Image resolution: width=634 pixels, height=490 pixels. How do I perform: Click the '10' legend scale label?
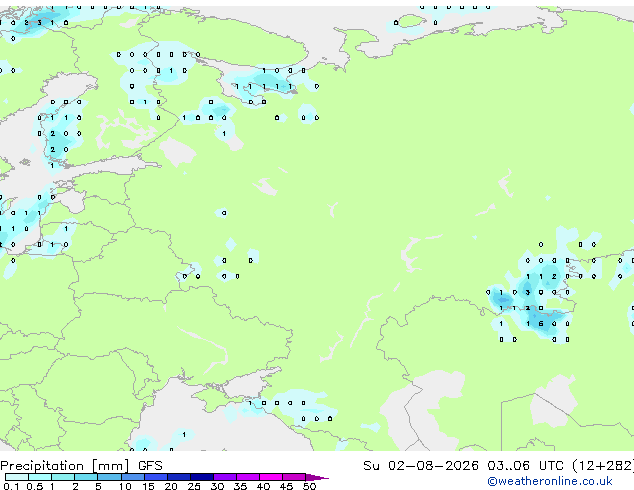125,486
